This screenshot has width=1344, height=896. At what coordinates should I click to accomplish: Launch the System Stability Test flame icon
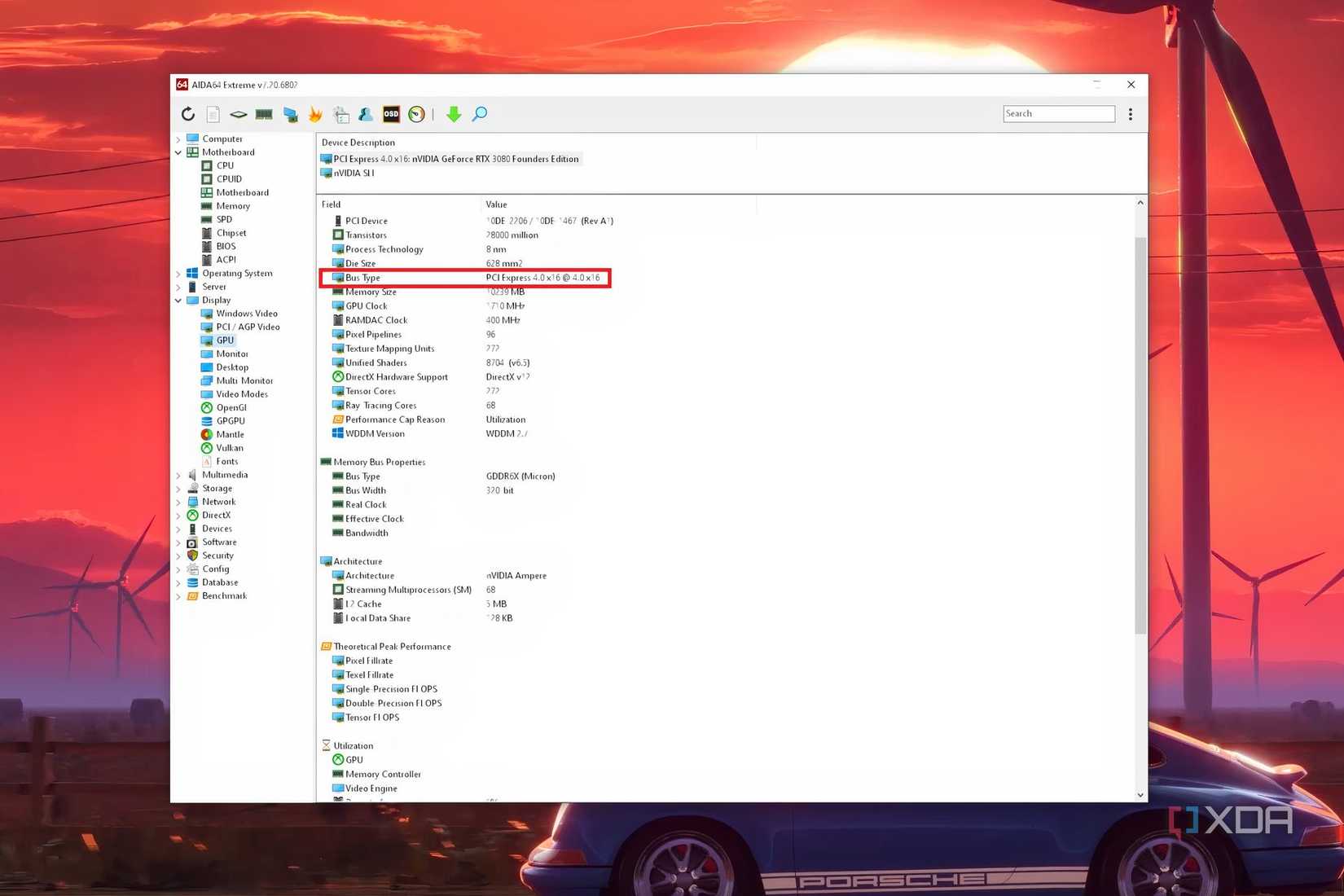(315, 114)
